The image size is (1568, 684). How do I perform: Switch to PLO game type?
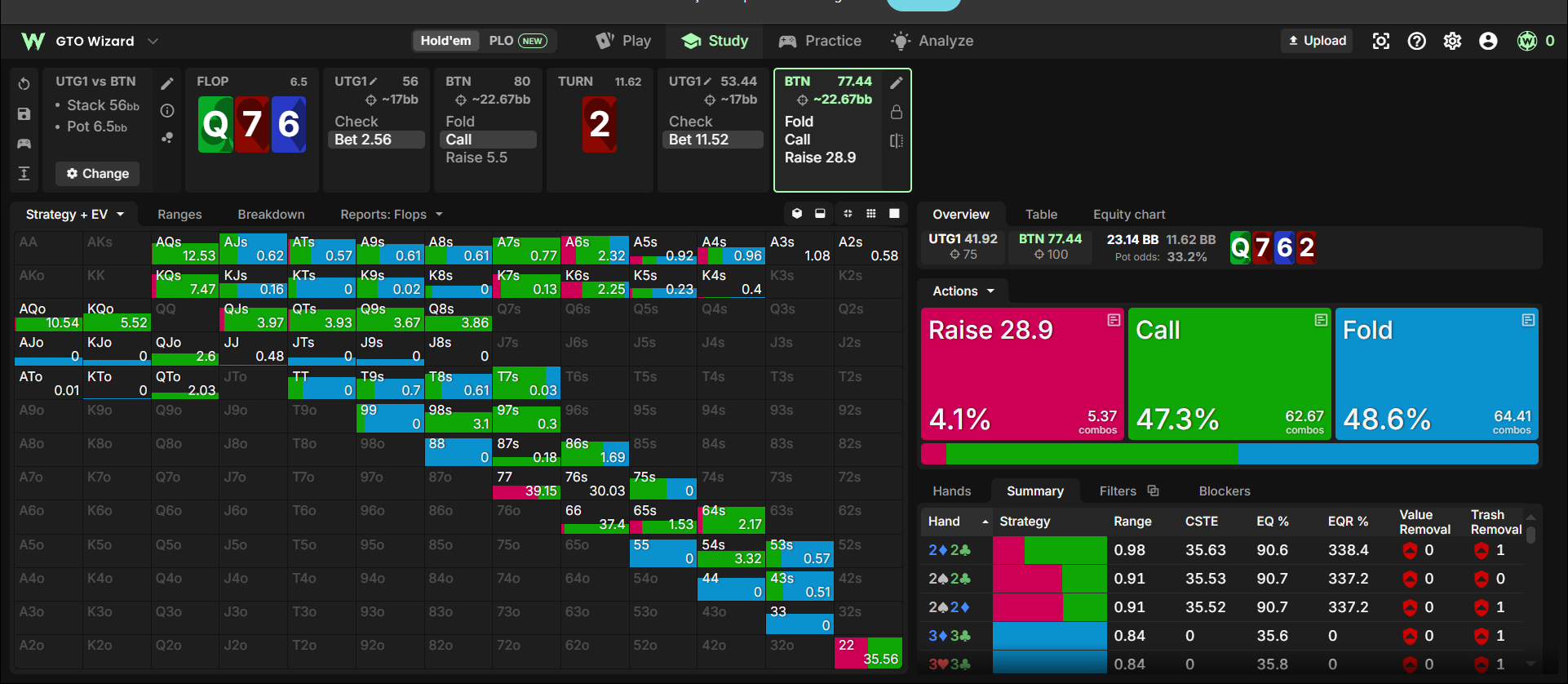[x=518, y=41]
